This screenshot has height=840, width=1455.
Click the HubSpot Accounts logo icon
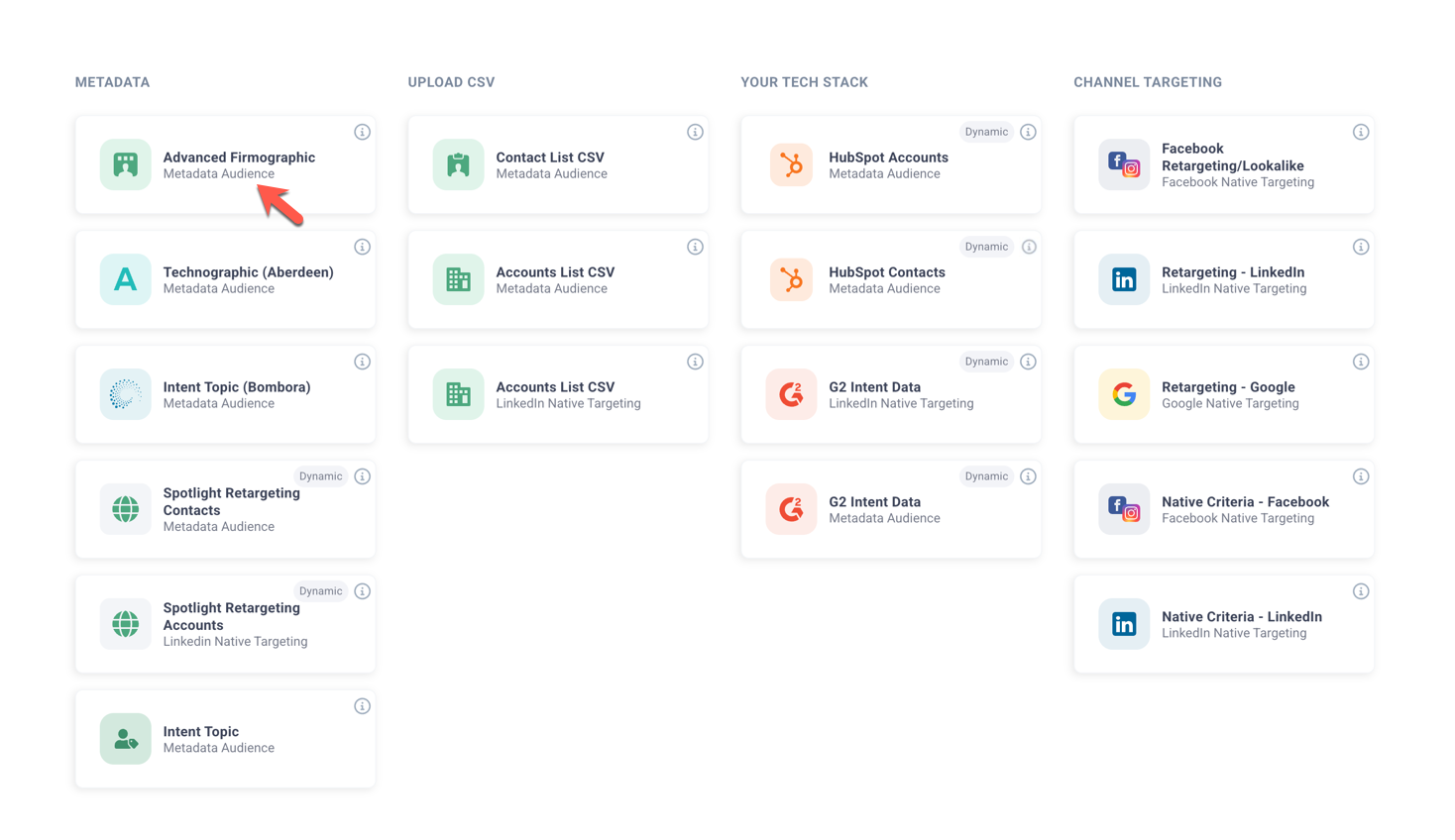[791, 164]
